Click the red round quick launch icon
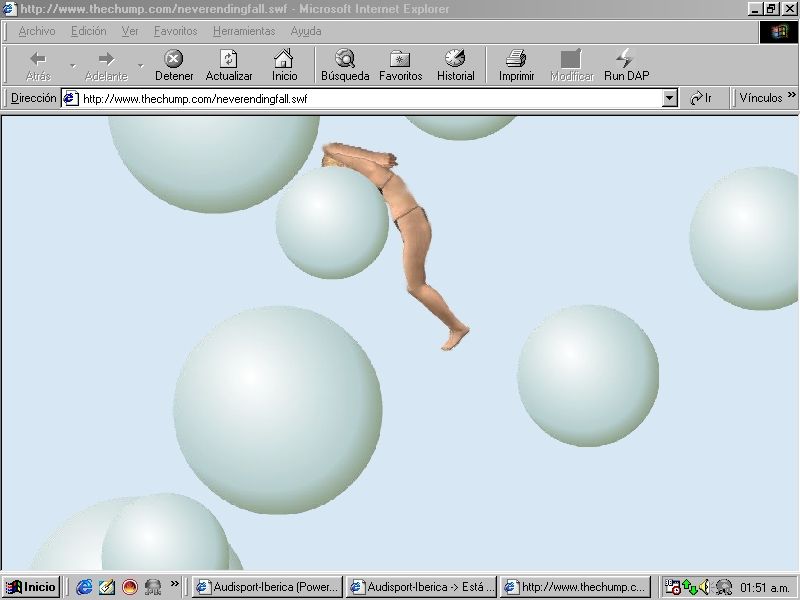Image resolution: width=800 pixels, height=600 pixels. [130, 587]
